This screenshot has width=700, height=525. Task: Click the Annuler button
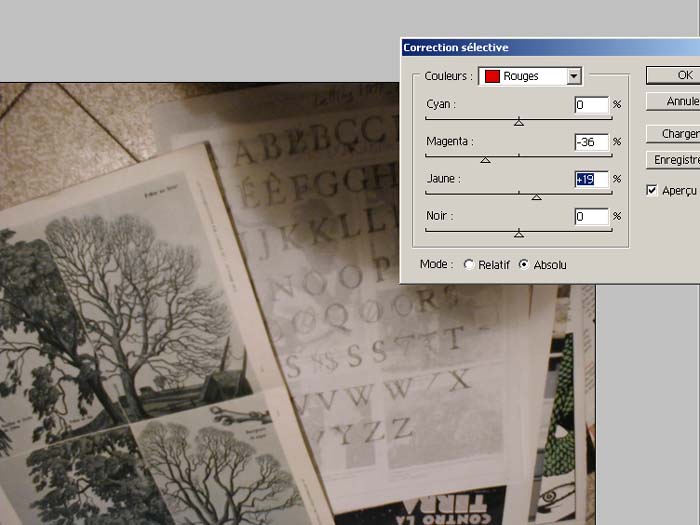click(673, 102)
